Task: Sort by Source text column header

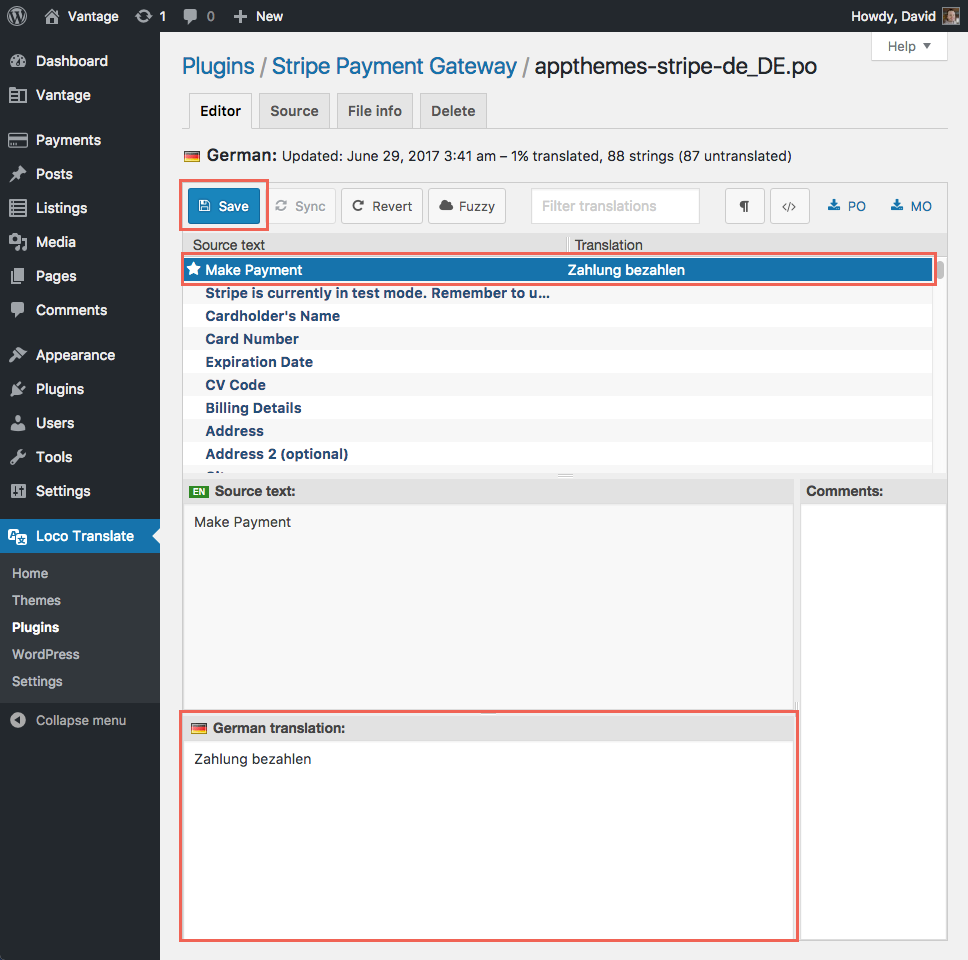Action: 375,245
